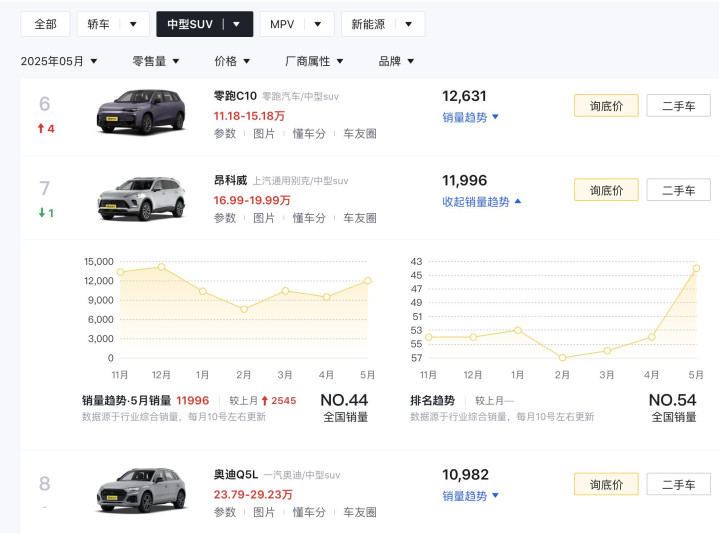Click 询底价 button for 零跑C10
The image size is (719, 533).
606,106
